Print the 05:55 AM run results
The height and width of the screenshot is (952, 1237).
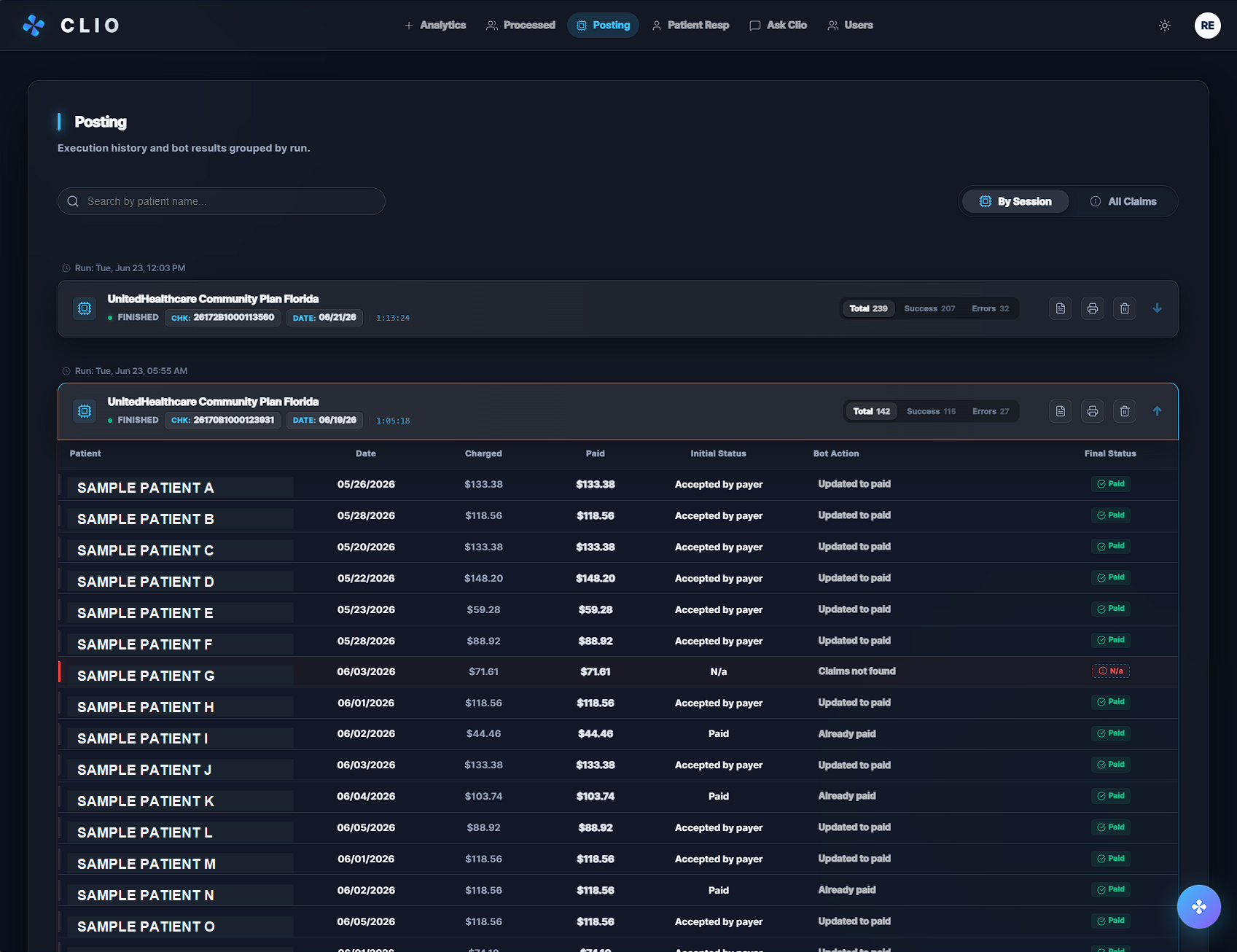point(1093,411)
